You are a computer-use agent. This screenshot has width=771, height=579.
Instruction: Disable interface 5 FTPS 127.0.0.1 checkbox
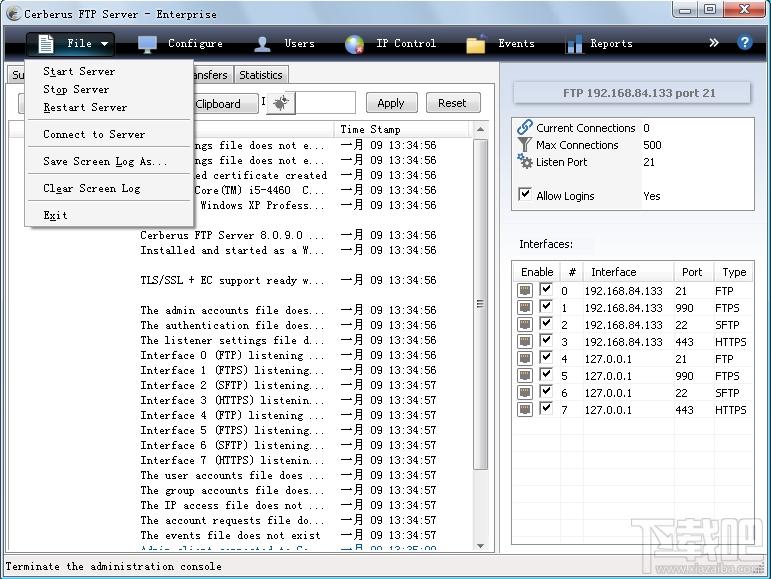(x=546, y=374)
